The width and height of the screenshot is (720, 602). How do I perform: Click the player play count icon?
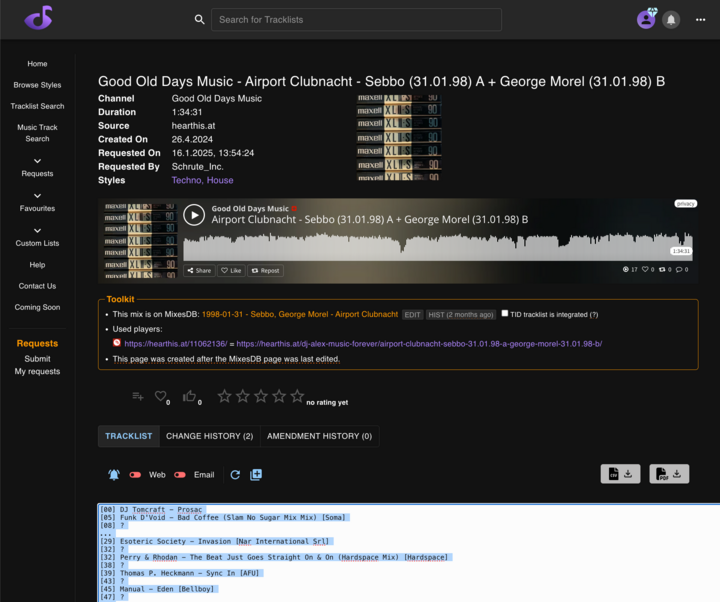pyautogui.click(x=625, y=270)
